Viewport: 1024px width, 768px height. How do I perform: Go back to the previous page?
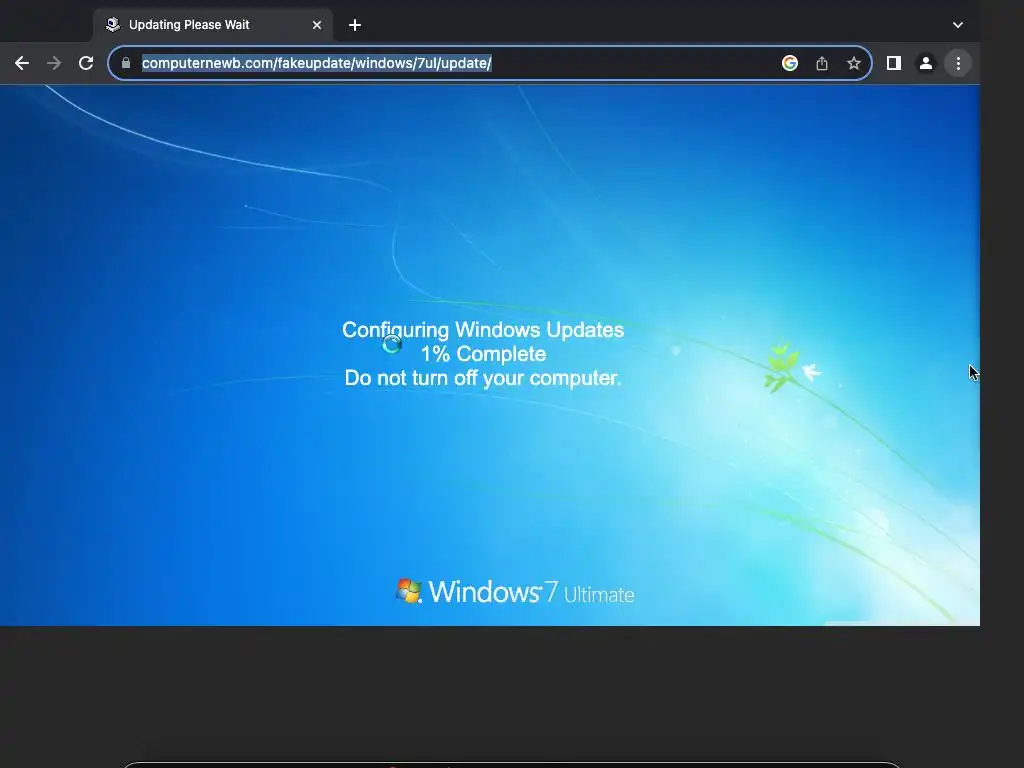point(22,63)
